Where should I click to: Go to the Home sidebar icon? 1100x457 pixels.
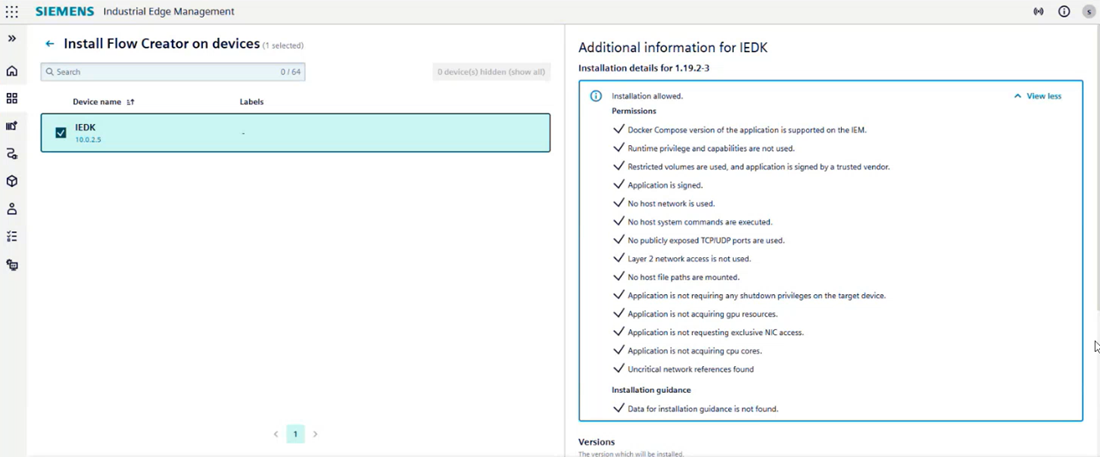[12, 71]
